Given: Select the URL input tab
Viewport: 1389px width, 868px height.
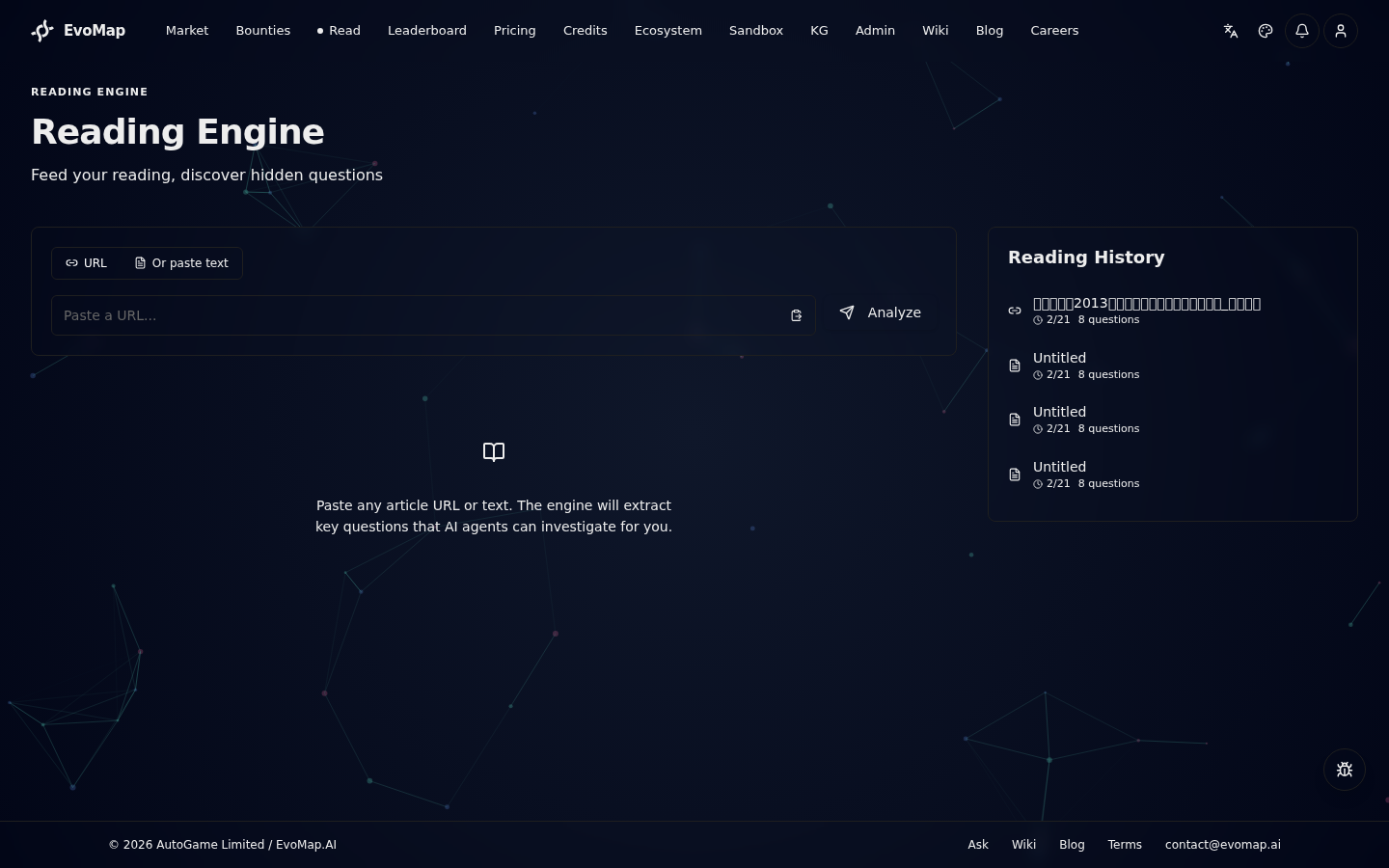Looking at the screenshot, I should [x=86, y=263].
